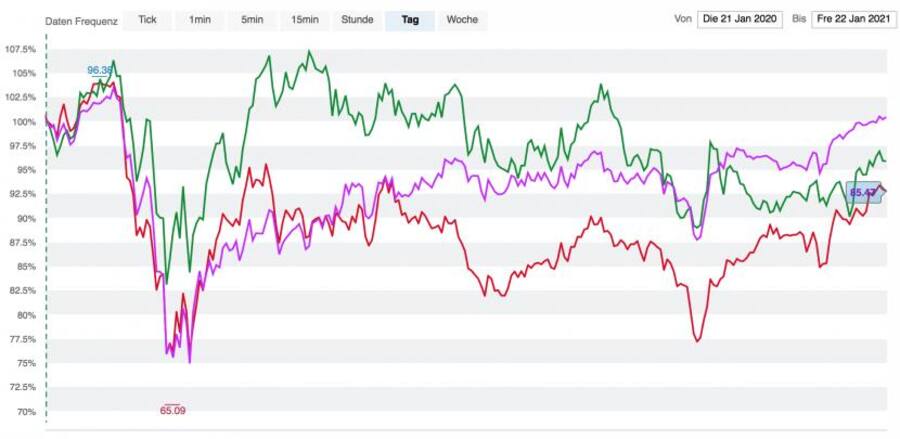
Task: Switch frequency to 1min
Action: pyautogui.click(x=198, y=20)
